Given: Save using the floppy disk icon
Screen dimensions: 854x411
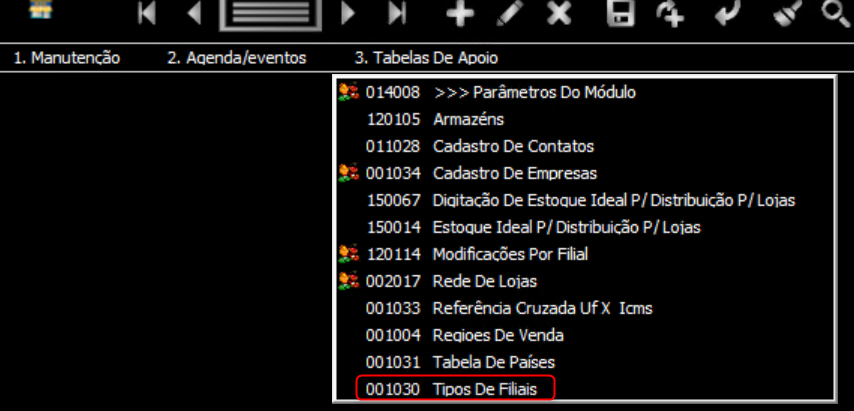Looking at the screenshot, I should (x=621, y=13).
